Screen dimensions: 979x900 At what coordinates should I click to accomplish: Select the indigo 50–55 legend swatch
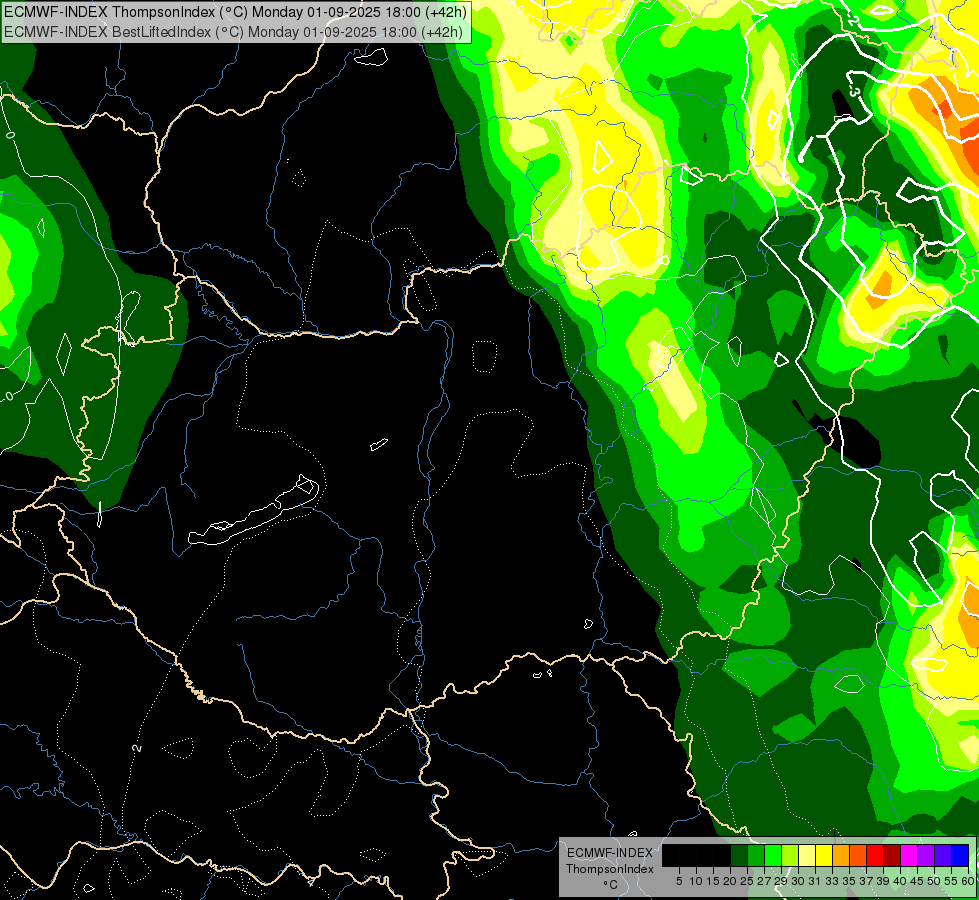click(x=943, y=855)
